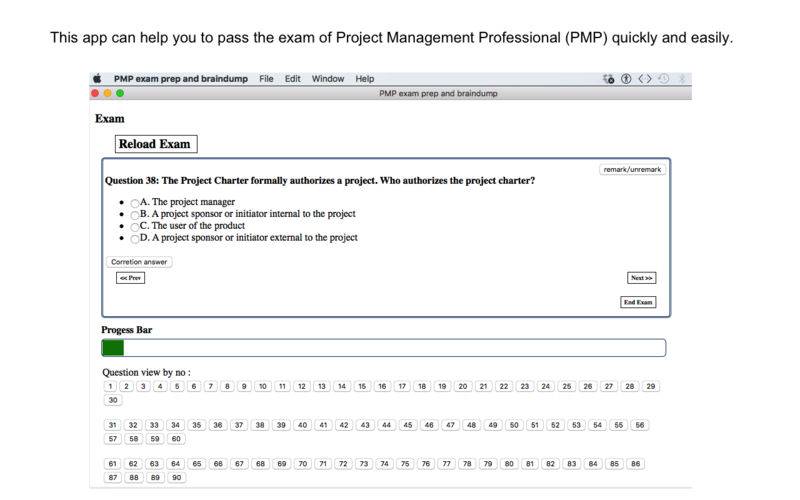Image resolution: width=800 pixels, height=500 pixels.
Task: Jump to question number 38
Action: [x=260, y=425]
